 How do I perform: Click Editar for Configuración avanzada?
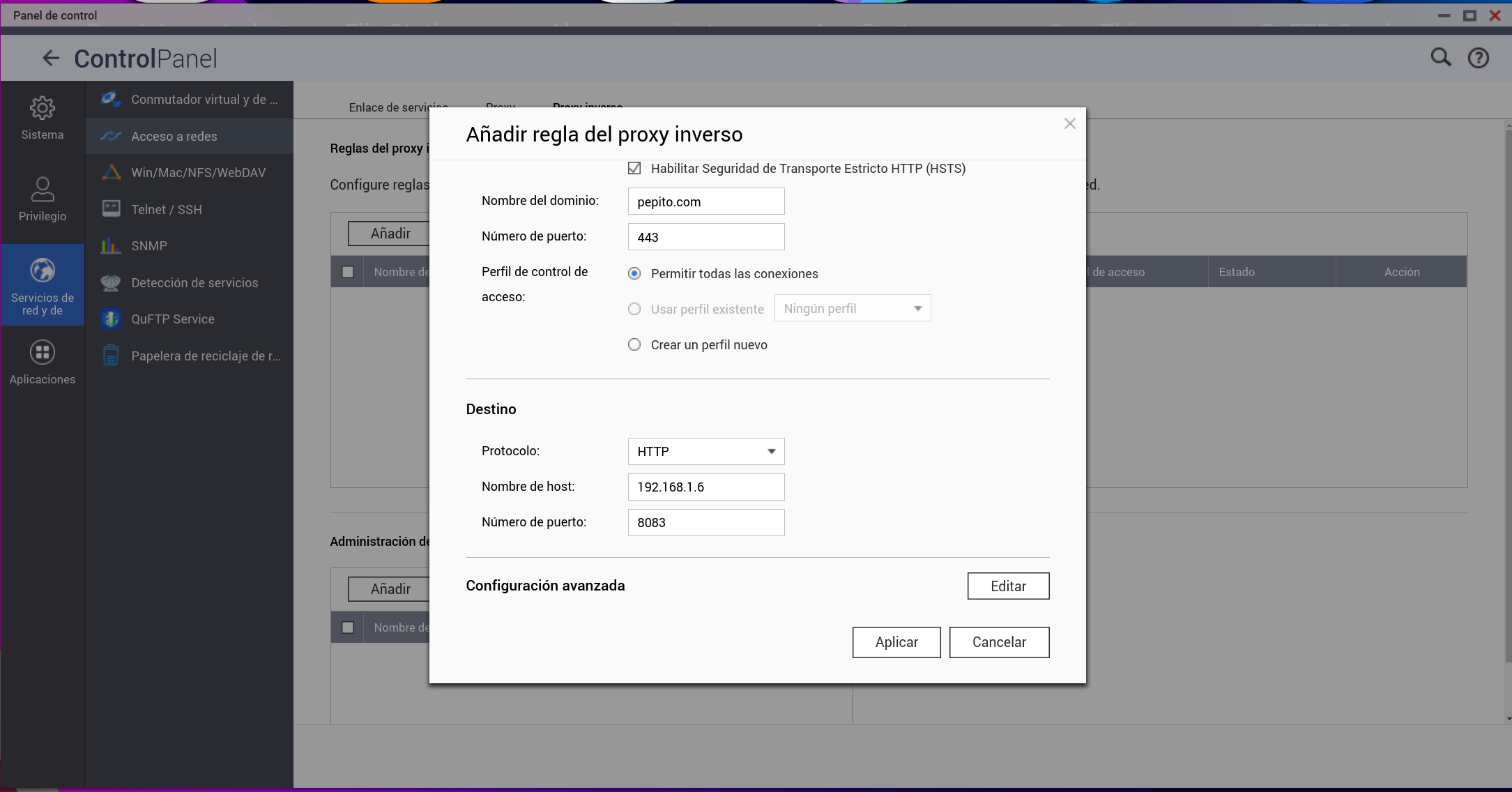coord(1007,586)
